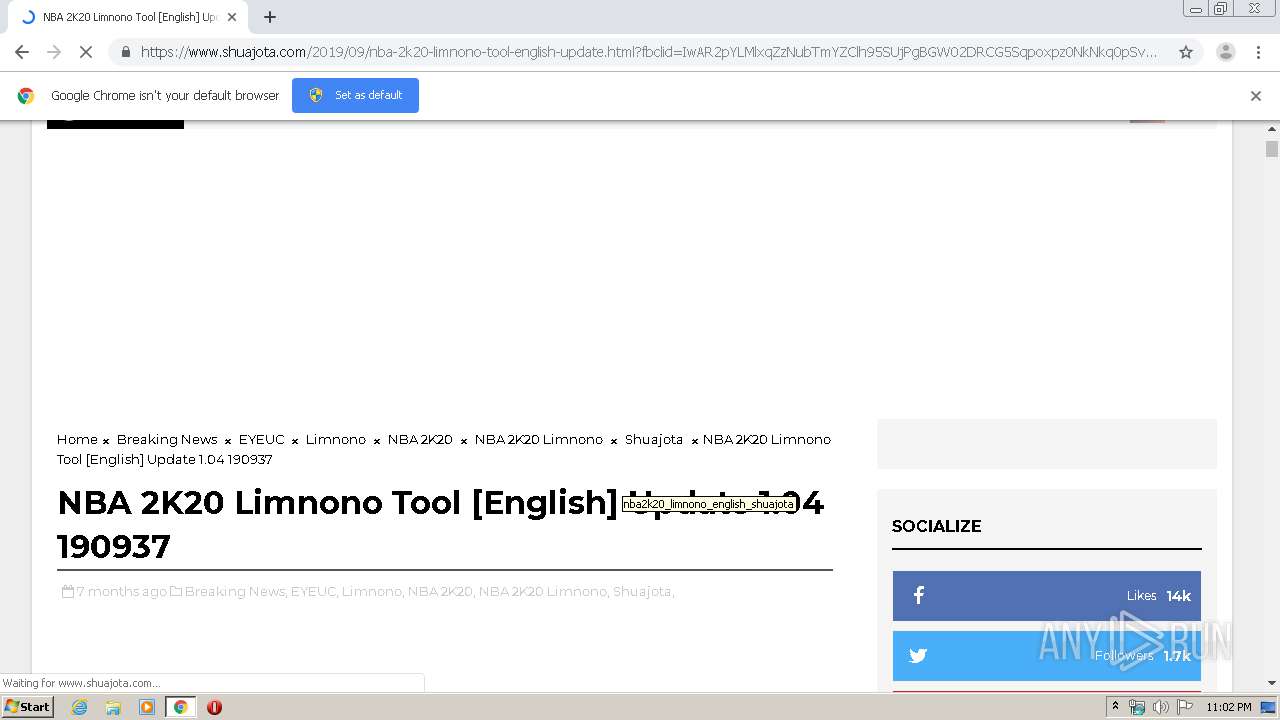The height and width of the screenshot is (720, 1280).
Task: Open the Chrome profile avatar
Action: 1225,52
